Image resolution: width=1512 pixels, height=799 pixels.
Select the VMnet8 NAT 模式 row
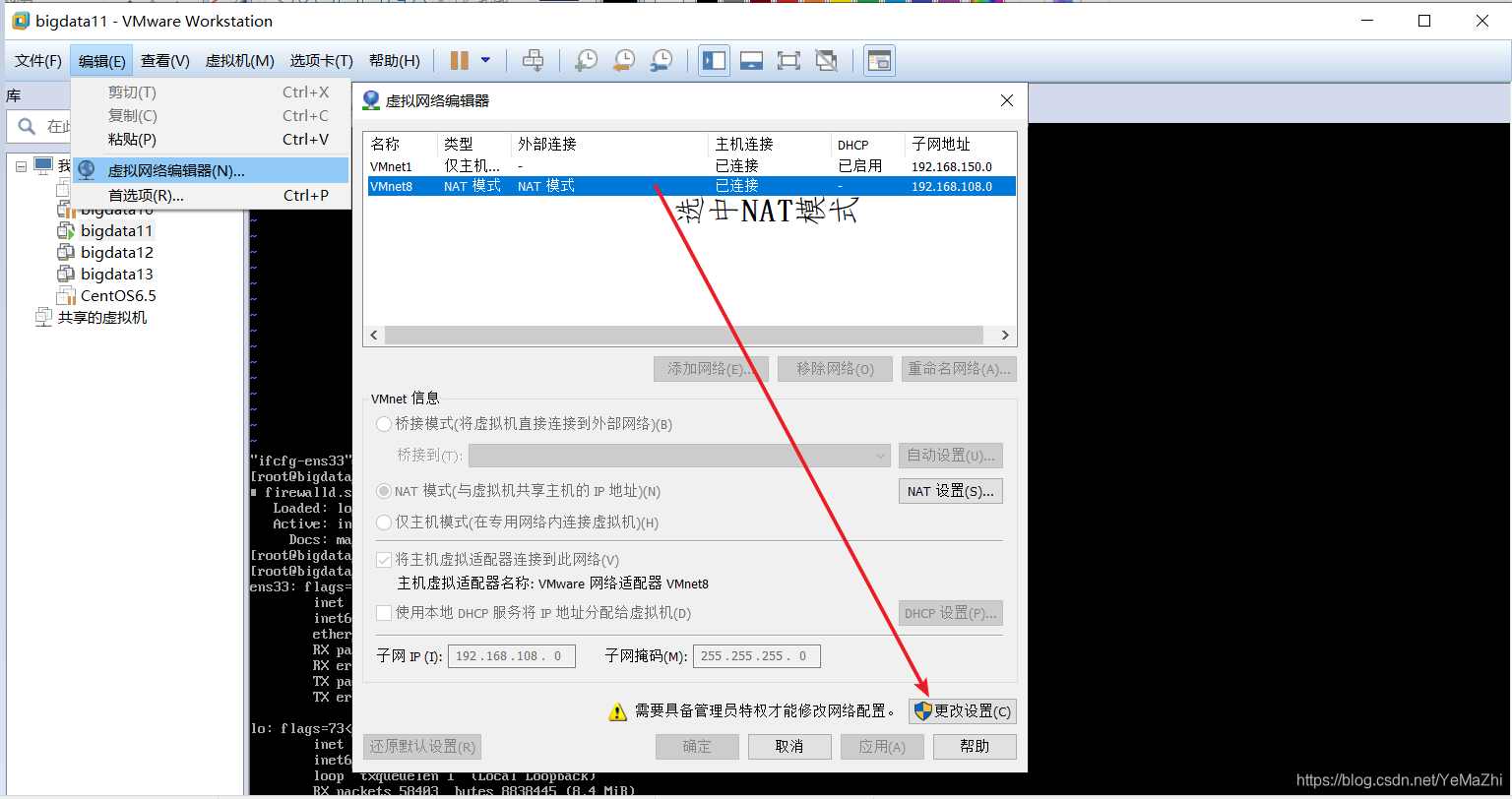tap(691, 186)
